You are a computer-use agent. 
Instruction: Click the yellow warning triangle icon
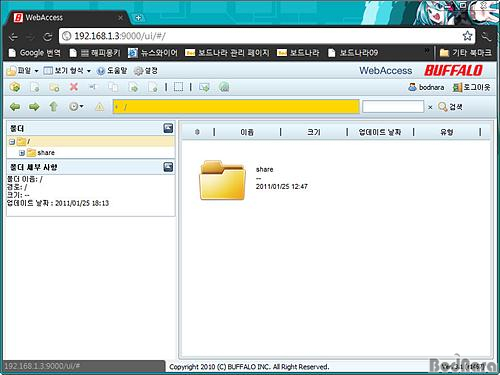pyautogui.click(x=99, y=107)
